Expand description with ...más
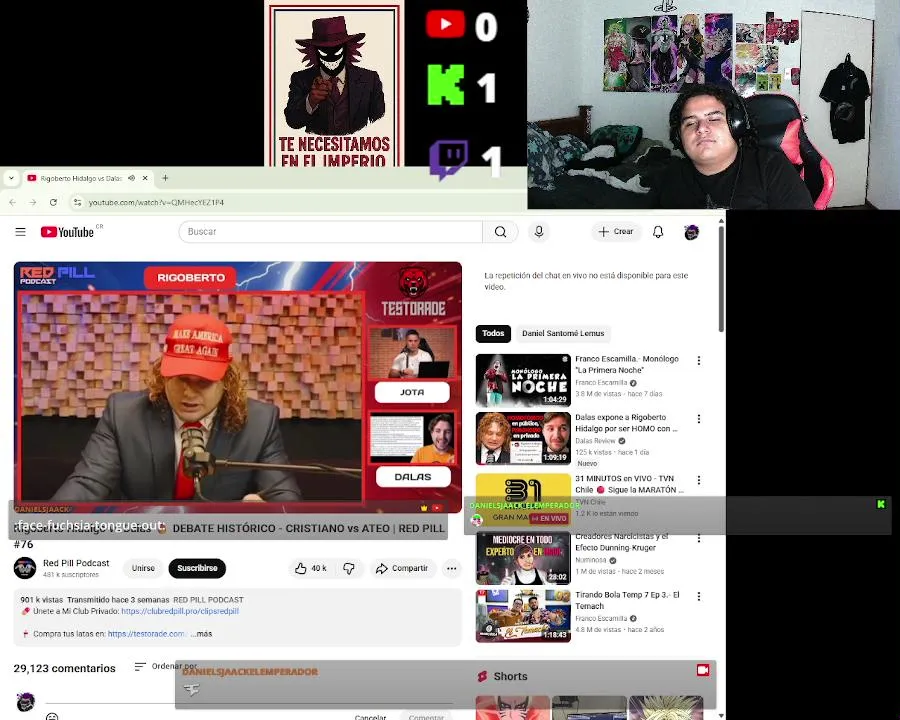900x720 pixels. point(202,634)
